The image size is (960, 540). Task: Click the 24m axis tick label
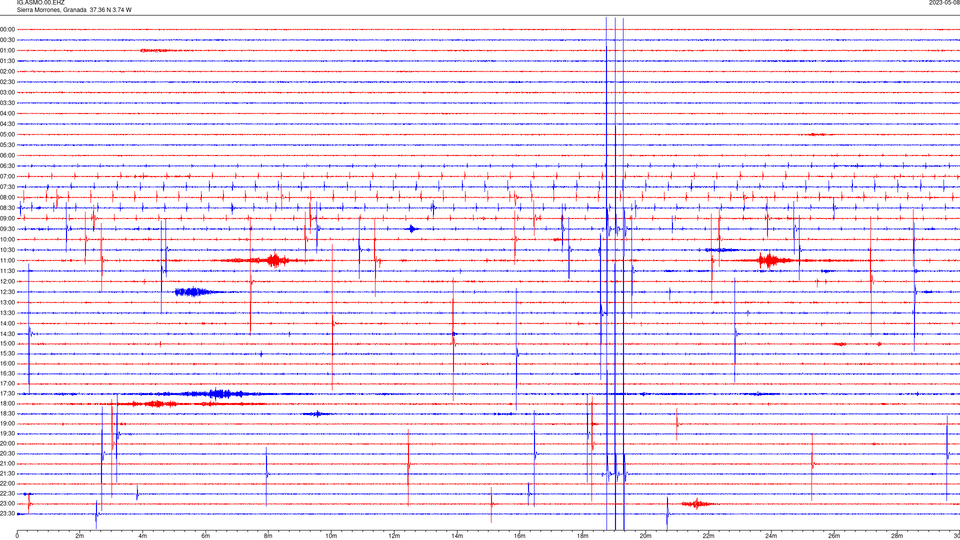[x=771, y=536]
